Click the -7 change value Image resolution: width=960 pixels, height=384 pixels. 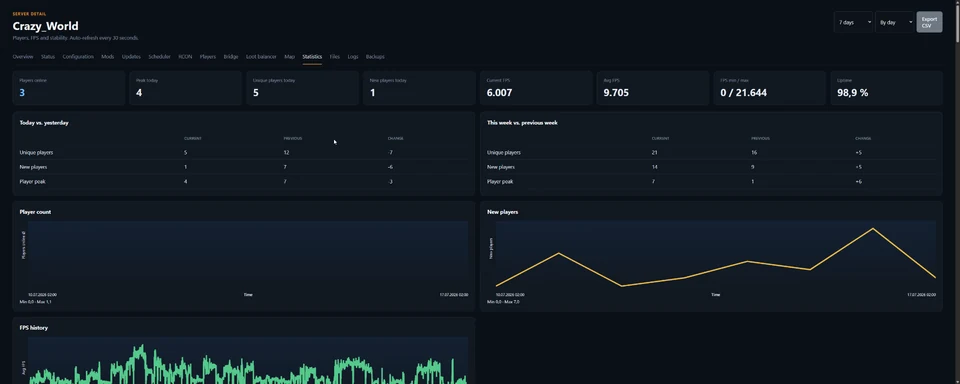(390, 152)
